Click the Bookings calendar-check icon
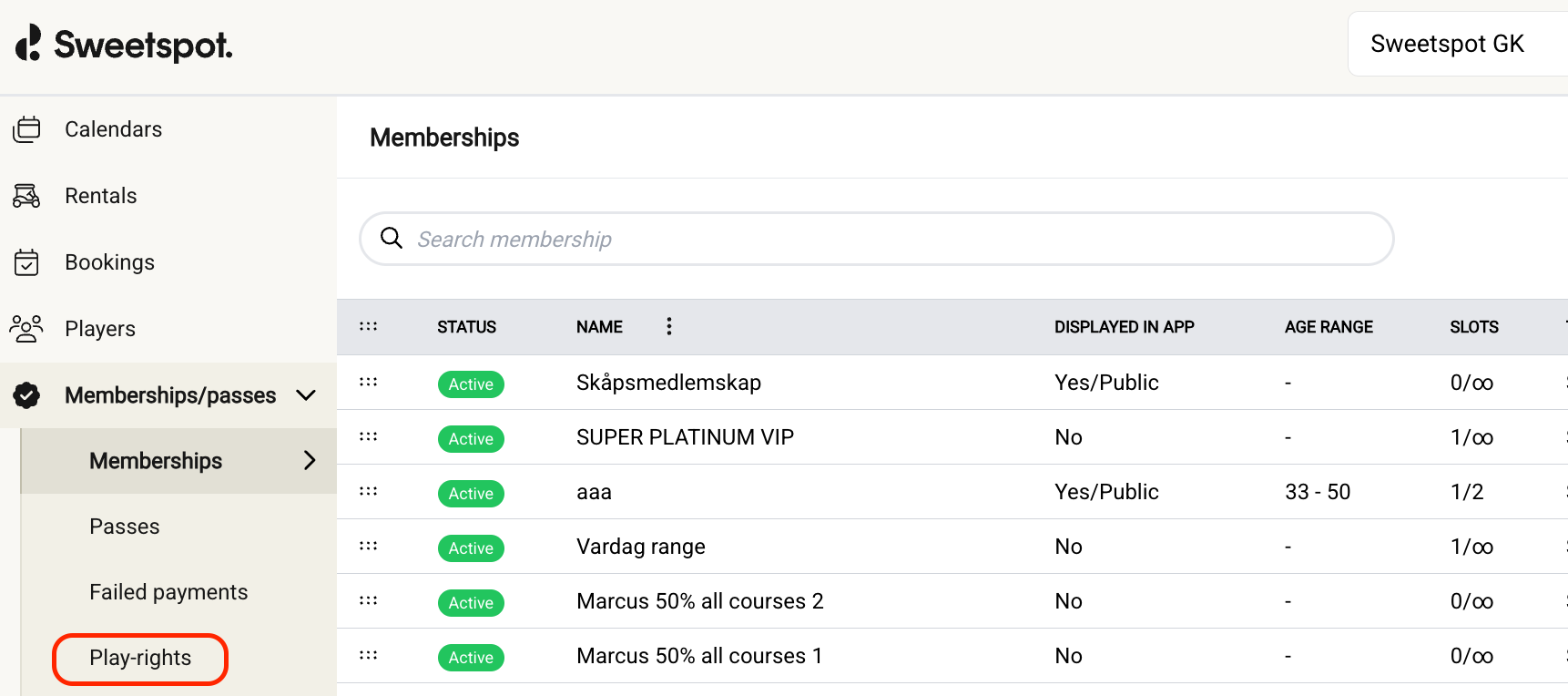The image size is (1568, 696). coord(26,262)
